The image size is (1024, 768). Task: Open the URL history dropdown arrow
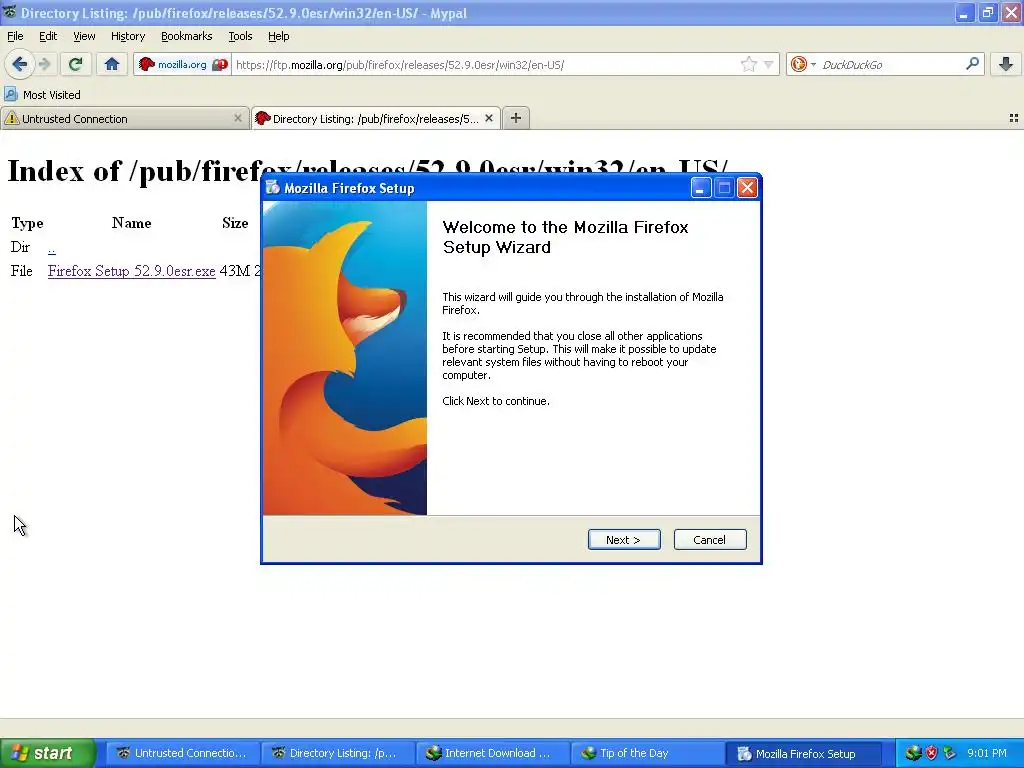coord(769,64)
